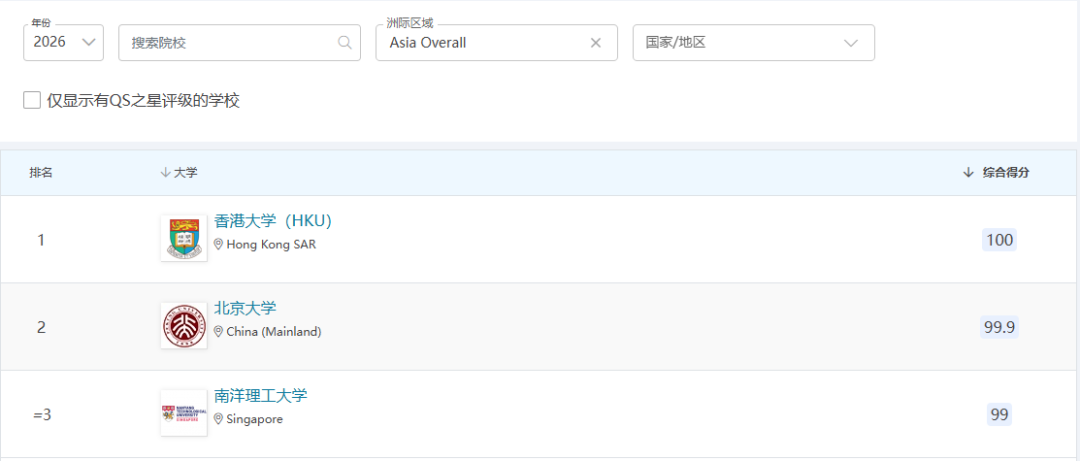This screenshot has height=461, width=1080.
Task: Click the location pin beside Hong Kong SAR
Action: tap(219, 245)
